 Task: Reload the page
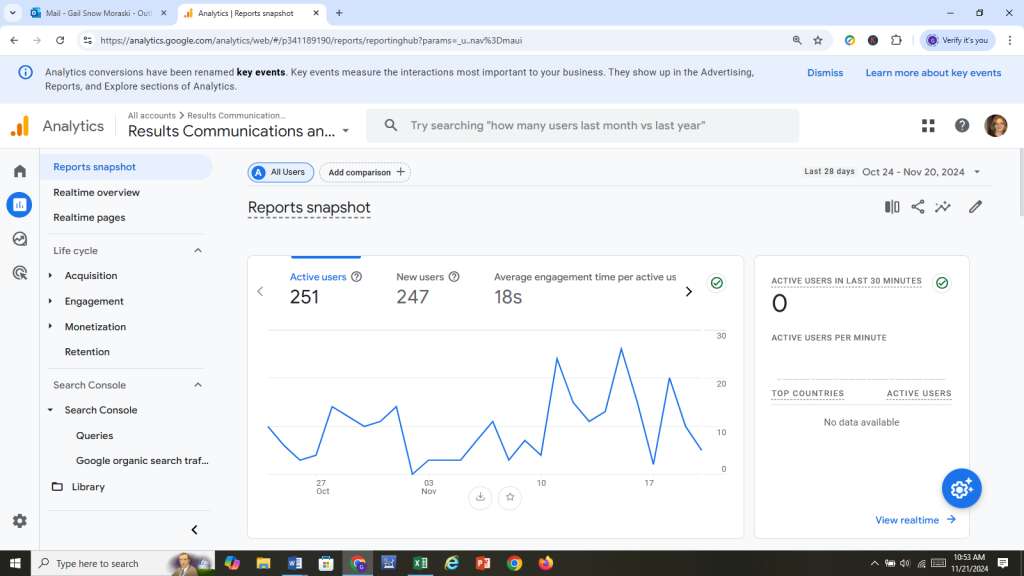(60, 40)
